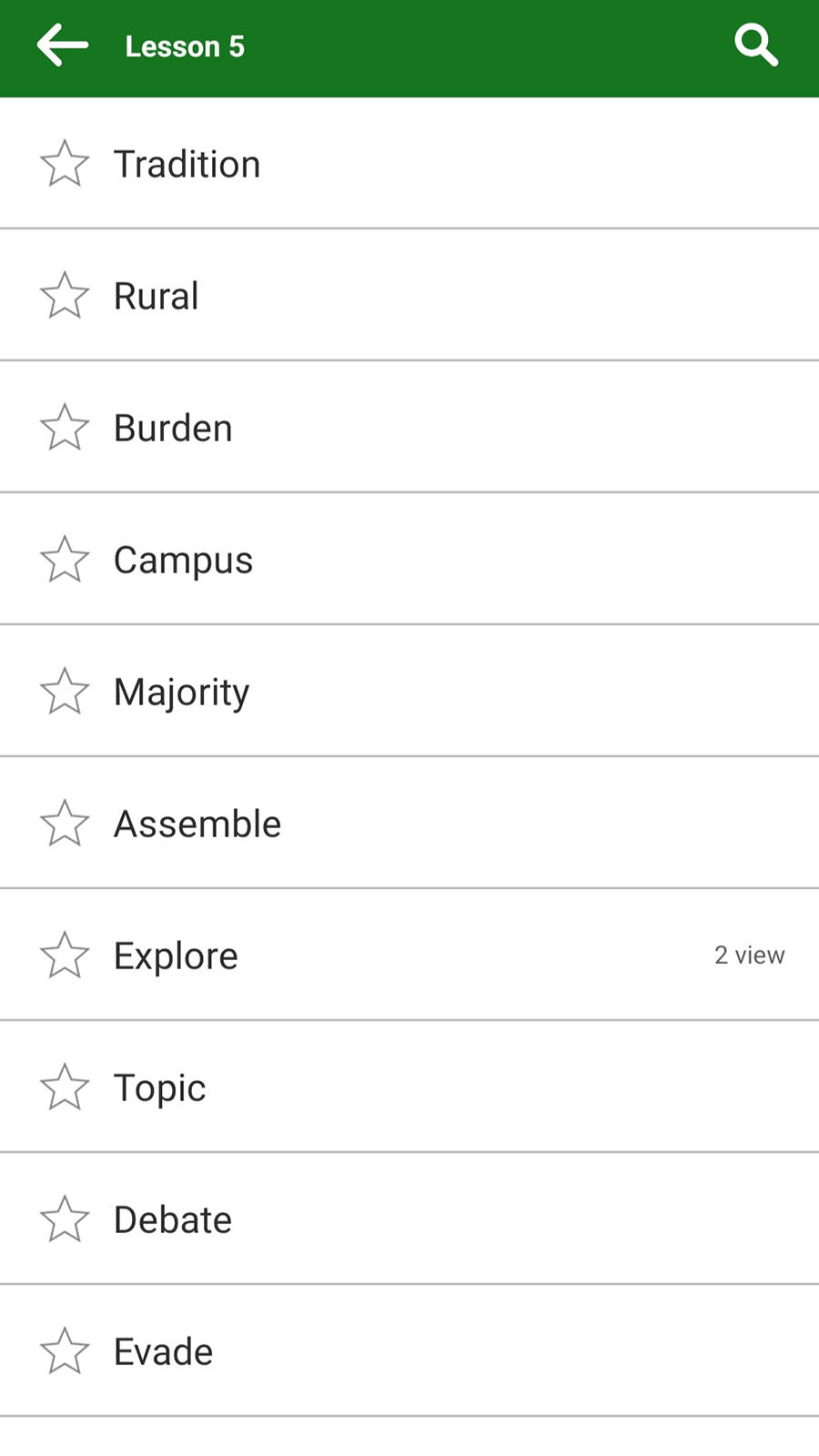Click the 2 view counter on Explore
This screenshot has height=1456, width=819.
point(749,955)
